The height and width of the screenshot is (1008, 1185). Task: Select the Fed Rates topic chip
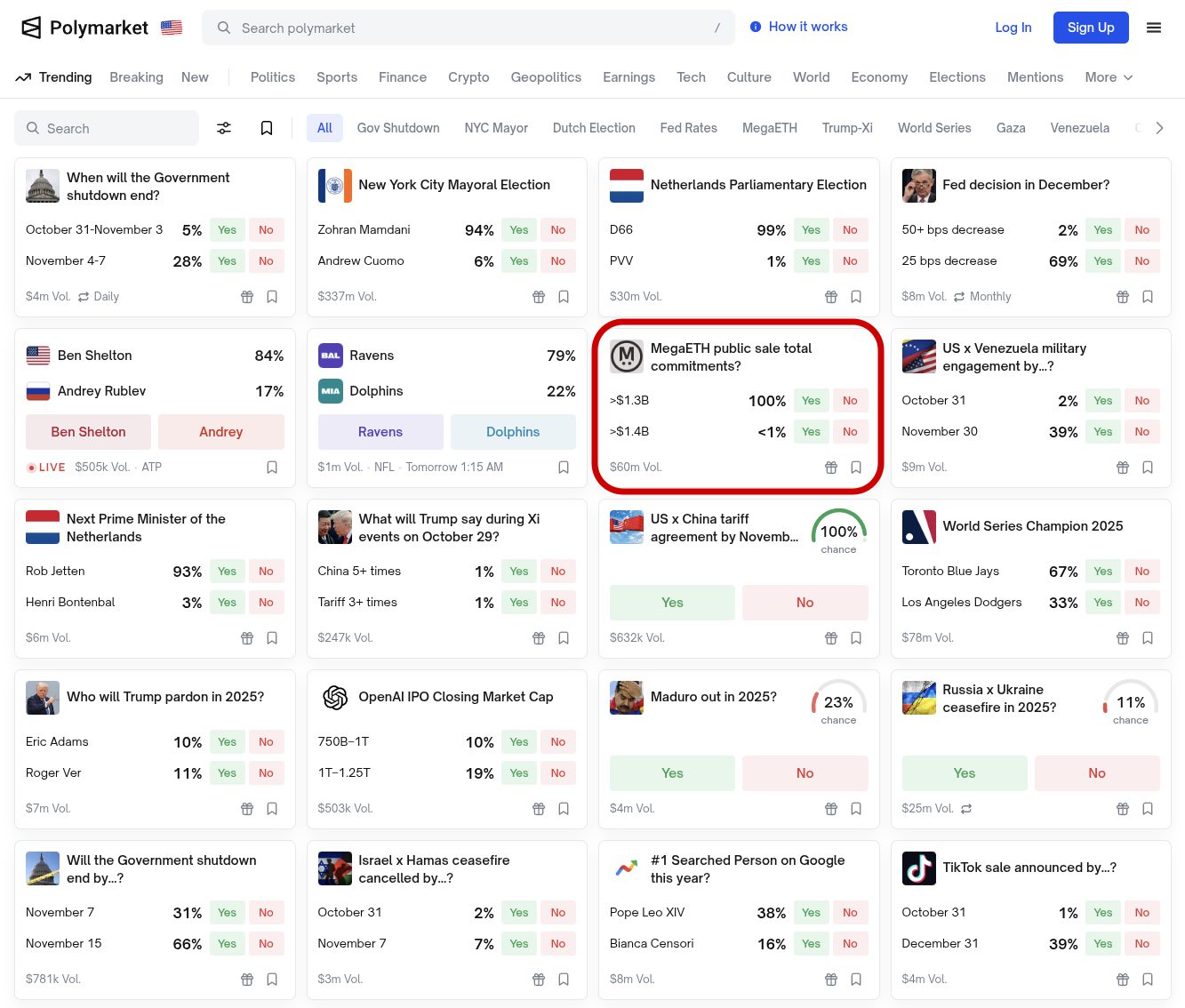pos(688,128)
